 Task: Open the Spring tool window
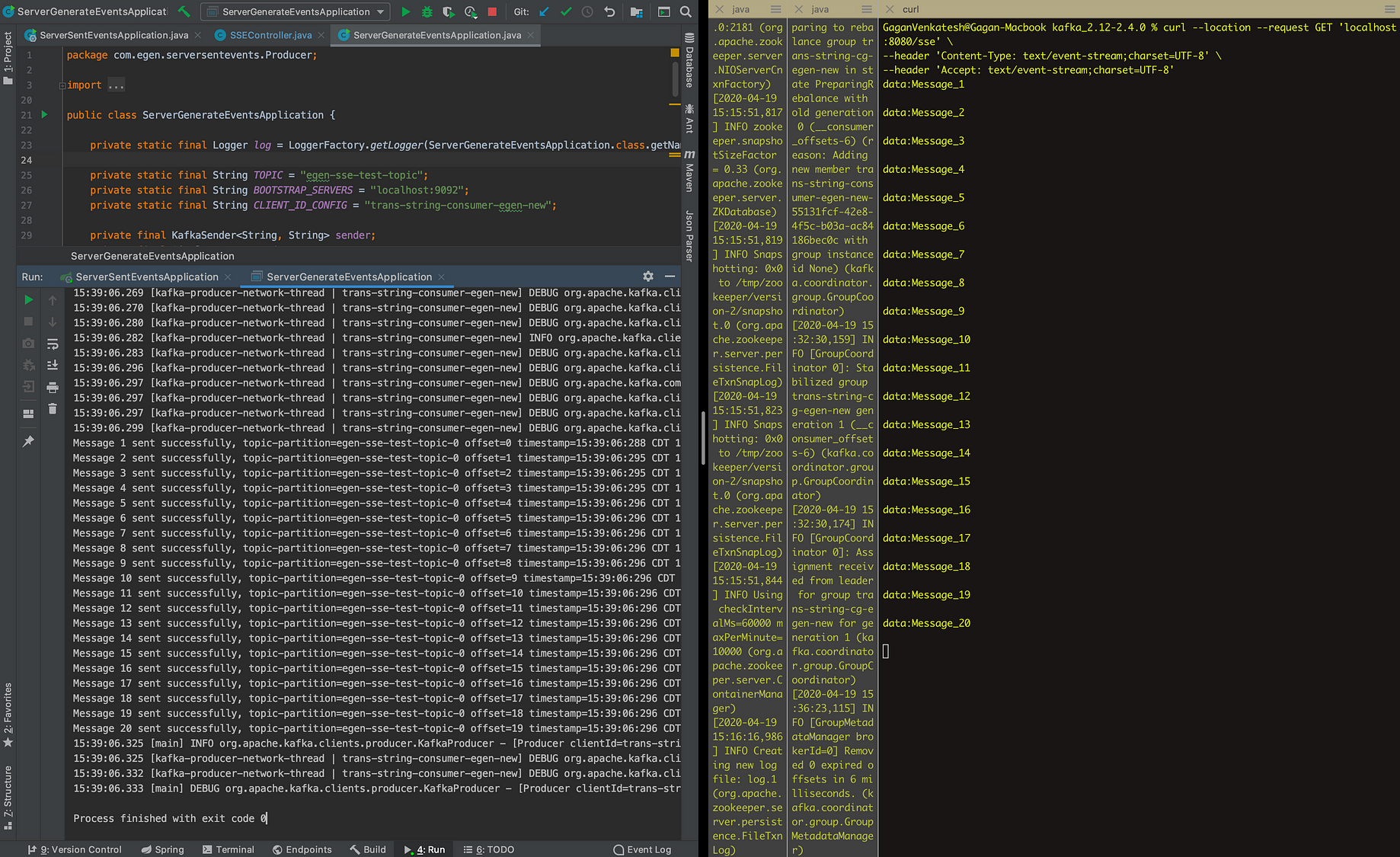click(x=162, y=849)
